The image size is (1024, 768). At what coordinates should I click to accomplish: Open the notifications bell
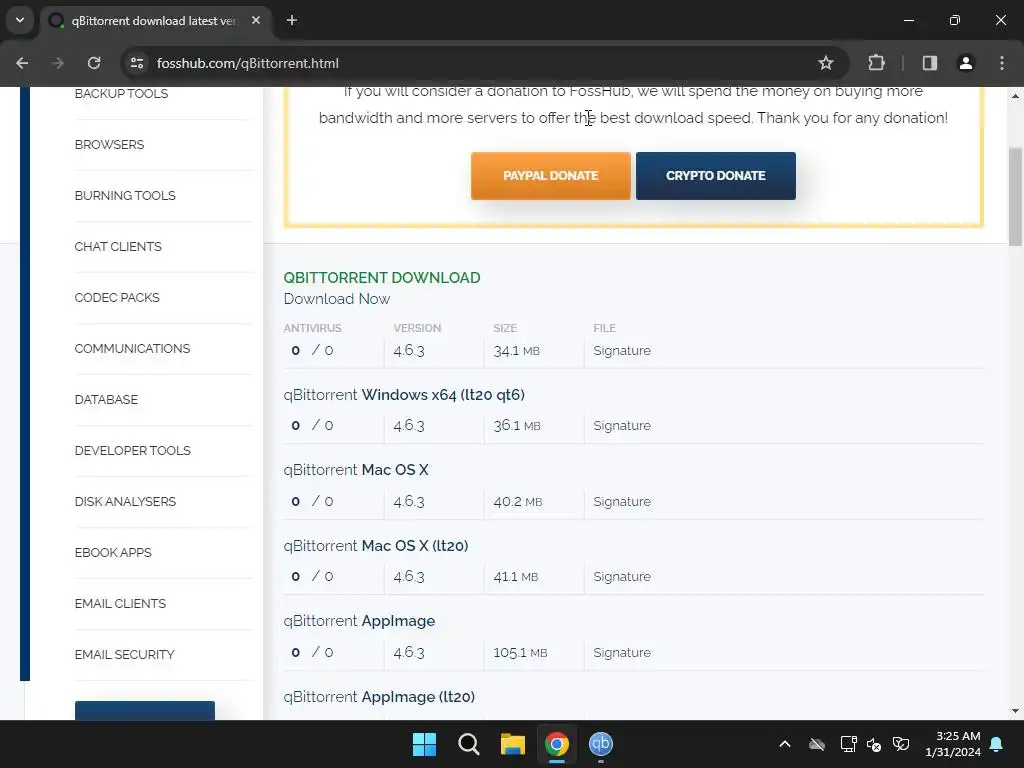pos(997,744)
